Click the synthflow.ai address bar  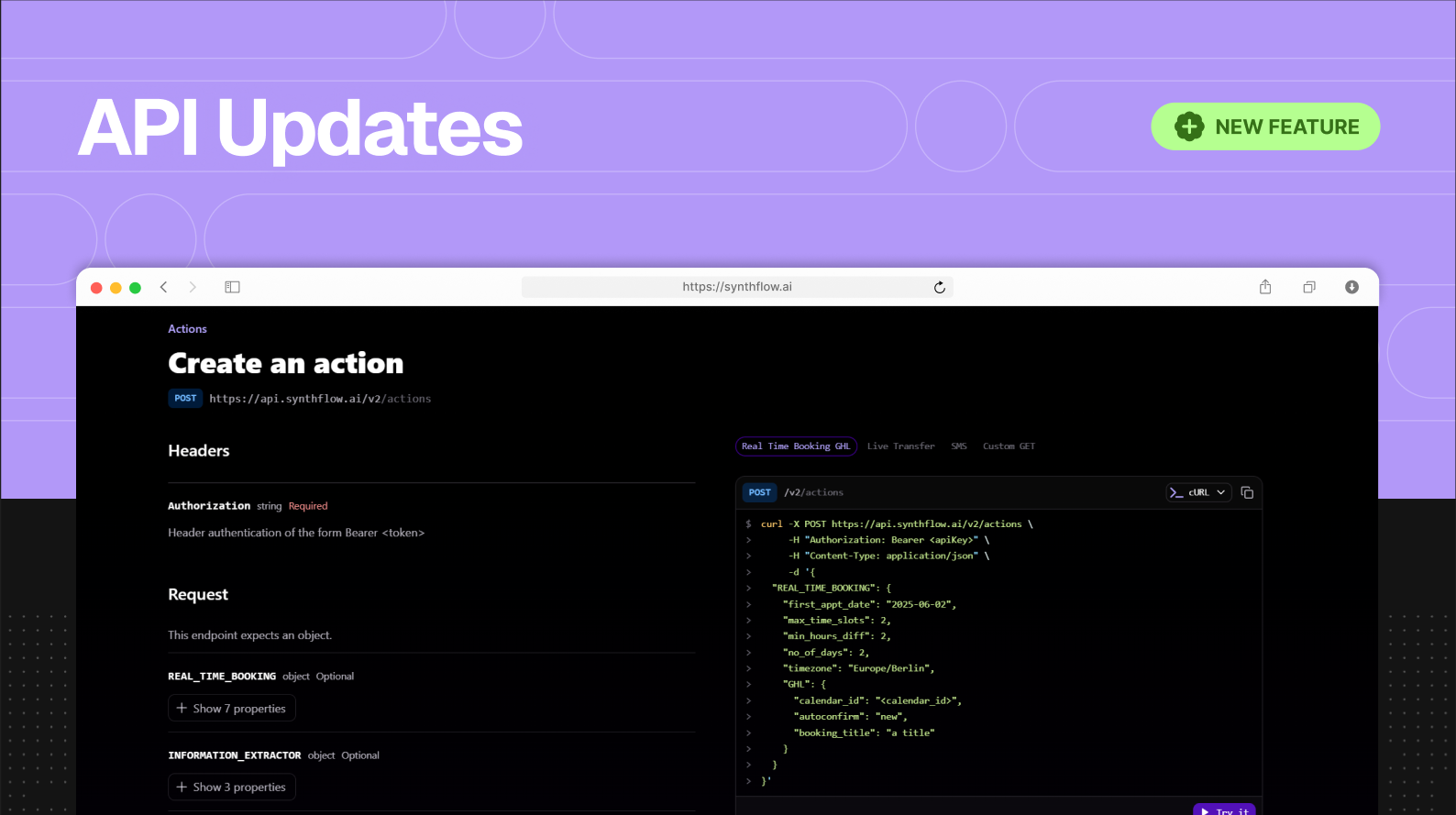coord(736,287)
